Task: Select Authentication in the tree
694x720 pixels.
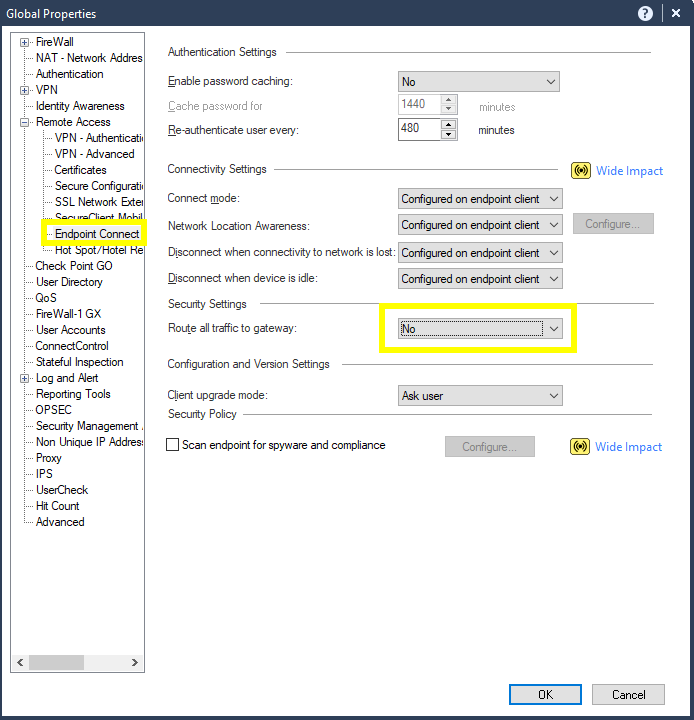Action: pos(70,74)
